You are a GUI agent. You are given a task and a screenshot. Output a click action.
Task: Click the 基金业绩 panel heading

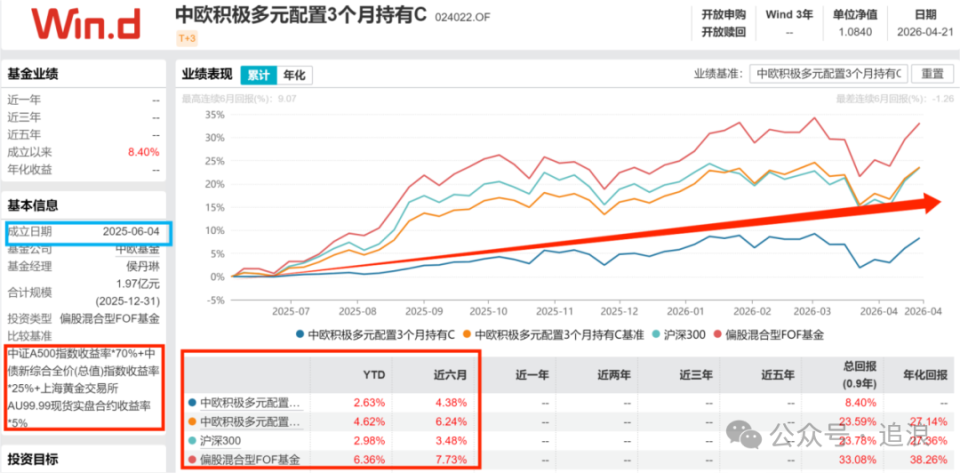coord(32,74)
